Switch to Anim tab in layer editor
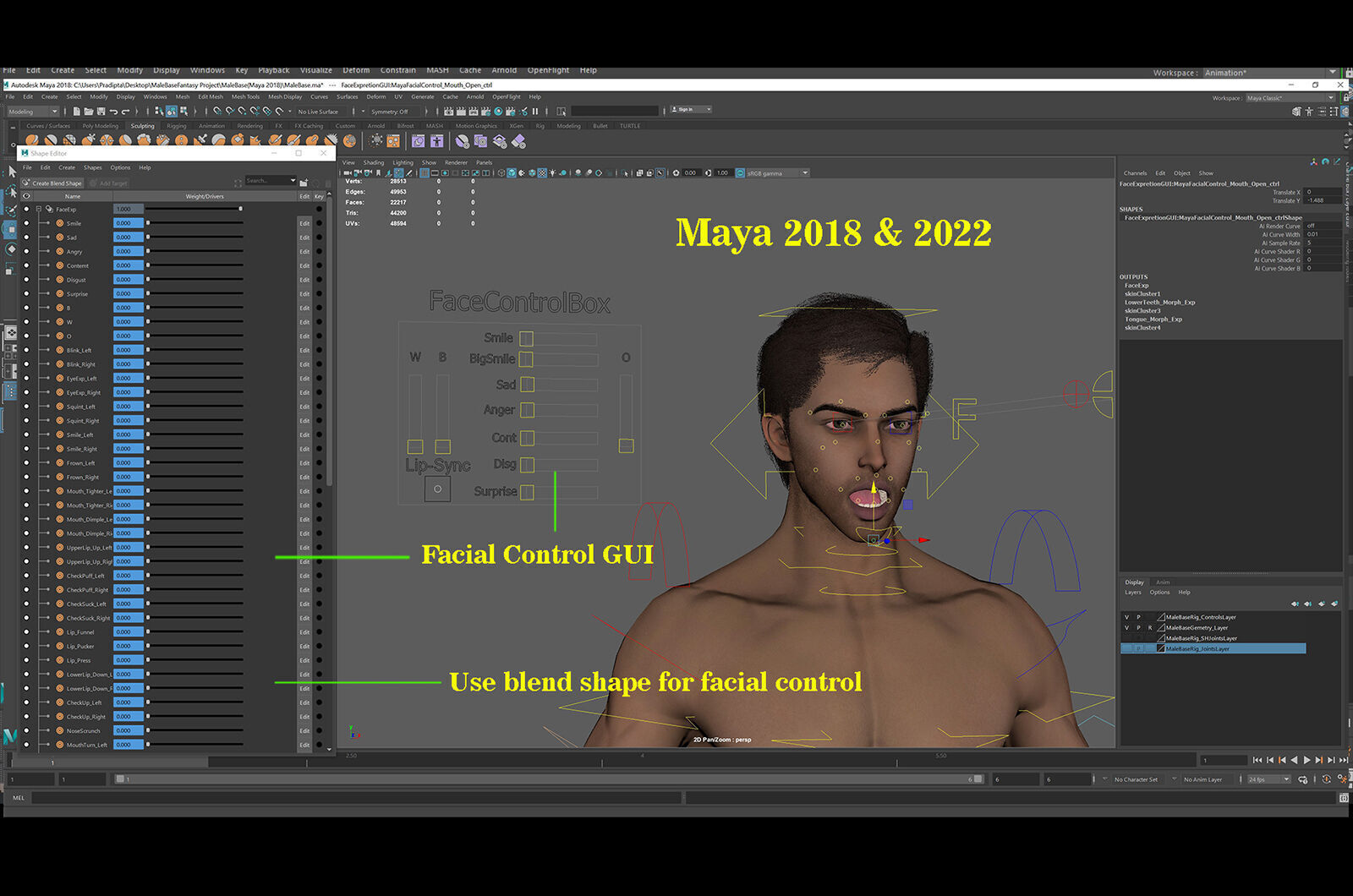Screen dimensions: 1353x896 pyautogui.click(x=1163, y=582)
